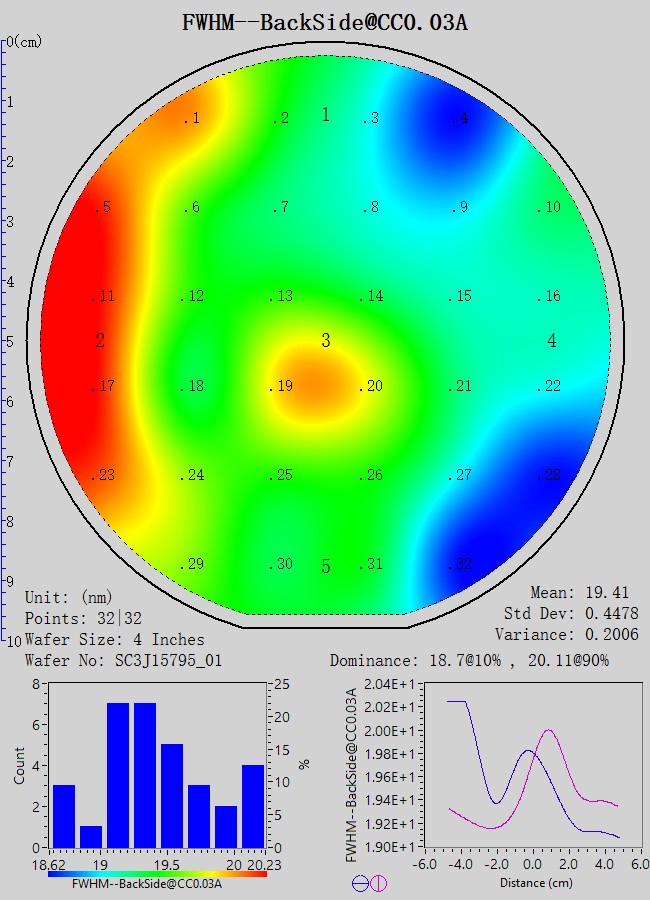This screenshot has height=900, width=650.
Task: Select measurement point 28 on the right side
Action: [549, 475]
